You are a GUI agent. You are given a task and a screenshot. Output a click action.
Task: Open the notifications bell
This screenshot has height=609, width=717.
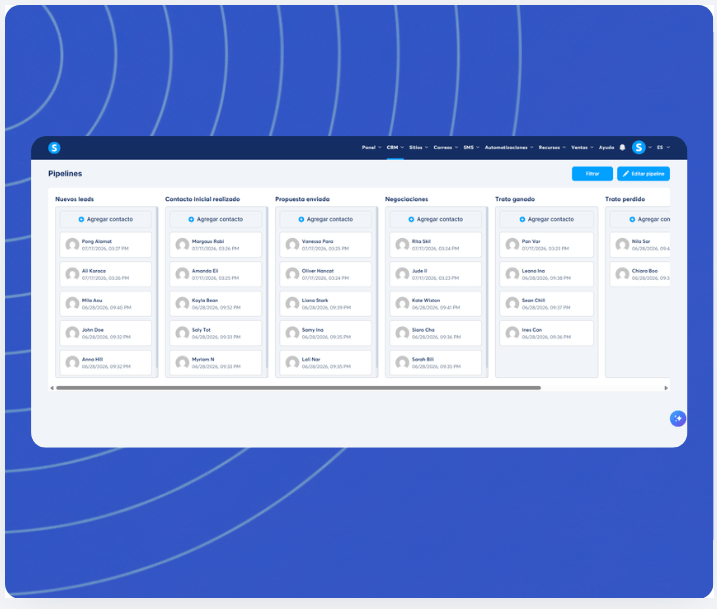click(x=622, y=147)
